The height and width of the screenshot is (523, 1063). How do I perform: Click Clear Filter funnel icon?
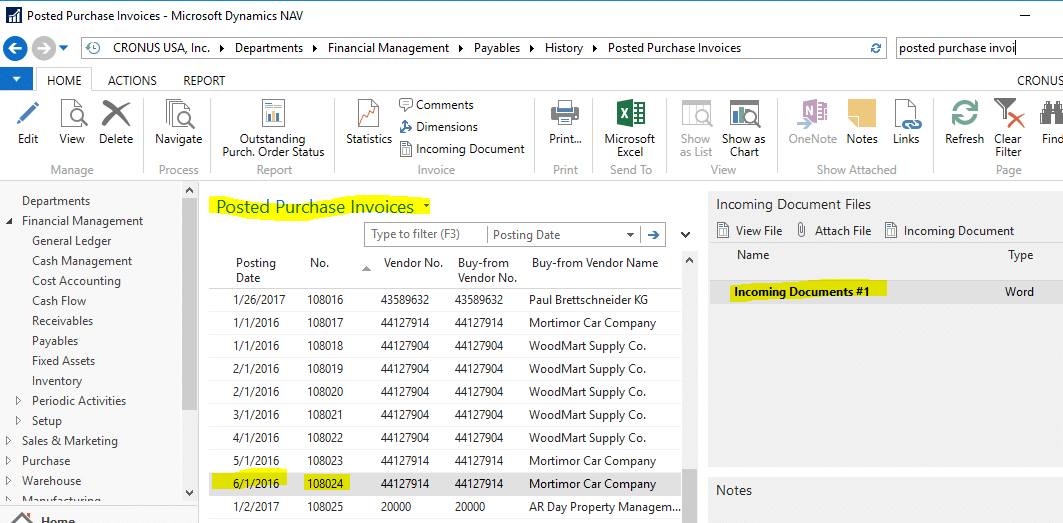pos(1008,114)
